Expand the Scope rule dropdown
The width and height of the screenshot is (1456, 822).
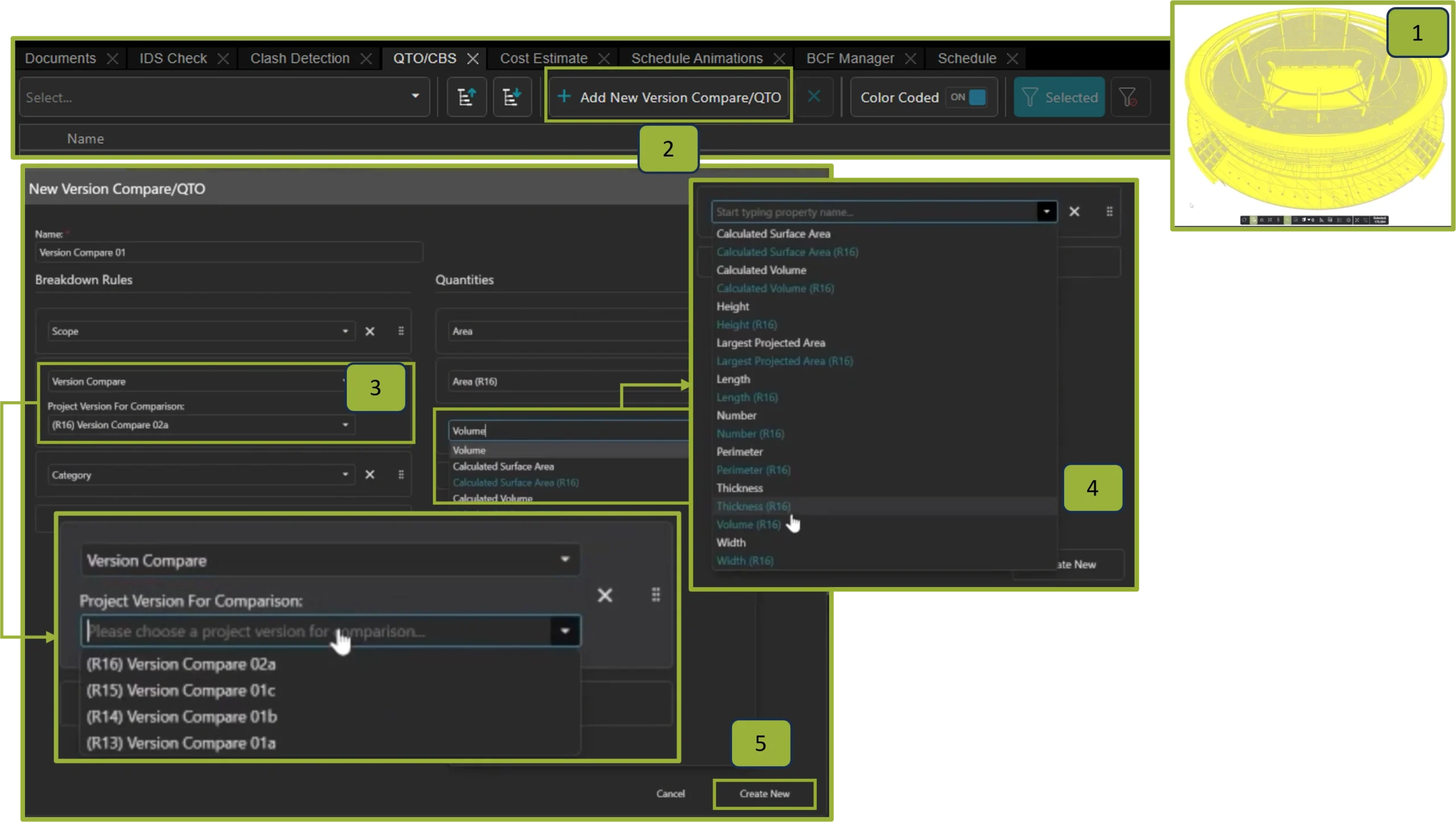[x=345, y=331]
